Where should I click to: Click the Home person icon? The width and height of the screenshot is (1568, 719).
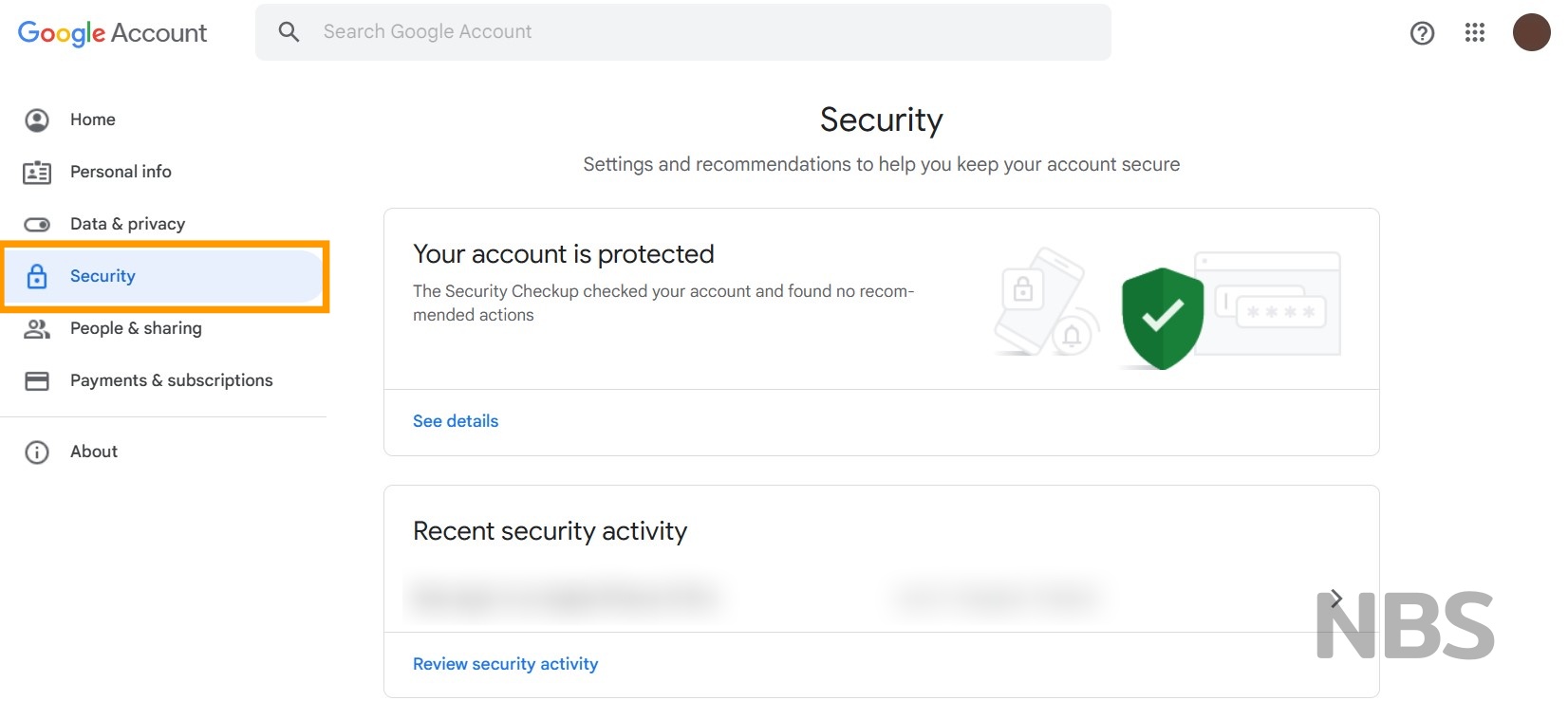pos(37,120)
